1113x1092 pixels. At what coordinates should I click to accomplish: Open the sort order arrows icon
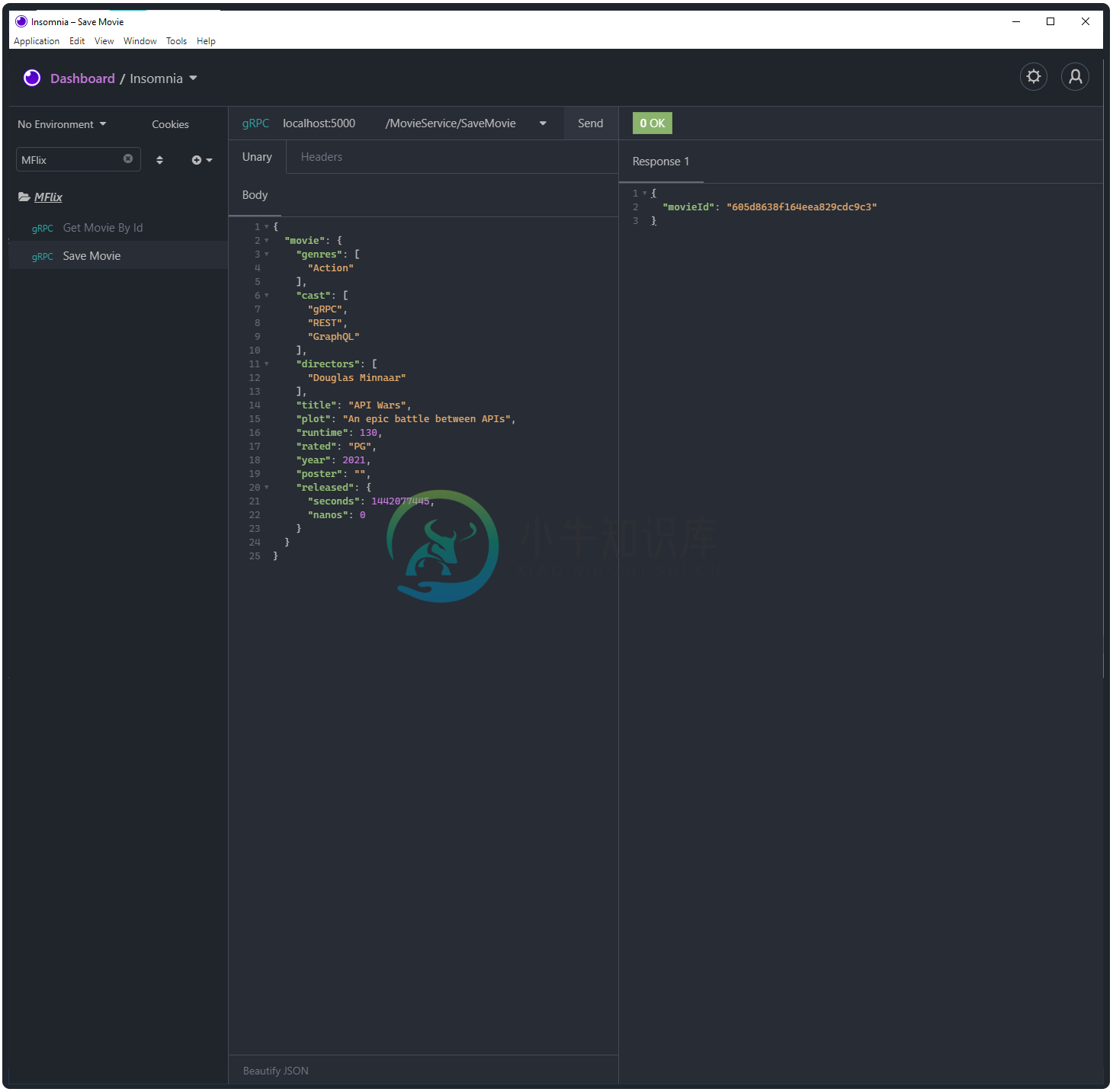(x=159, y=160)
